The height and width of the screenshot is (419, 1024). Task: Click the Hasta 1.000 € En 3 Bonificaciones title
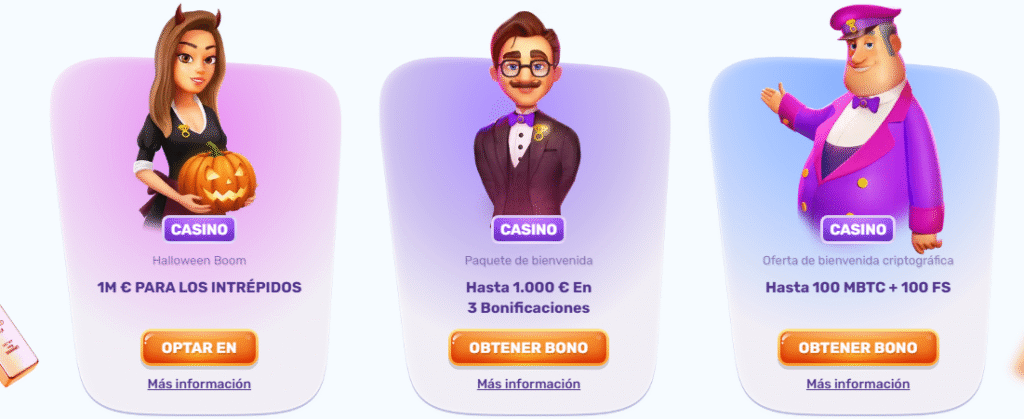click(528, 298)
